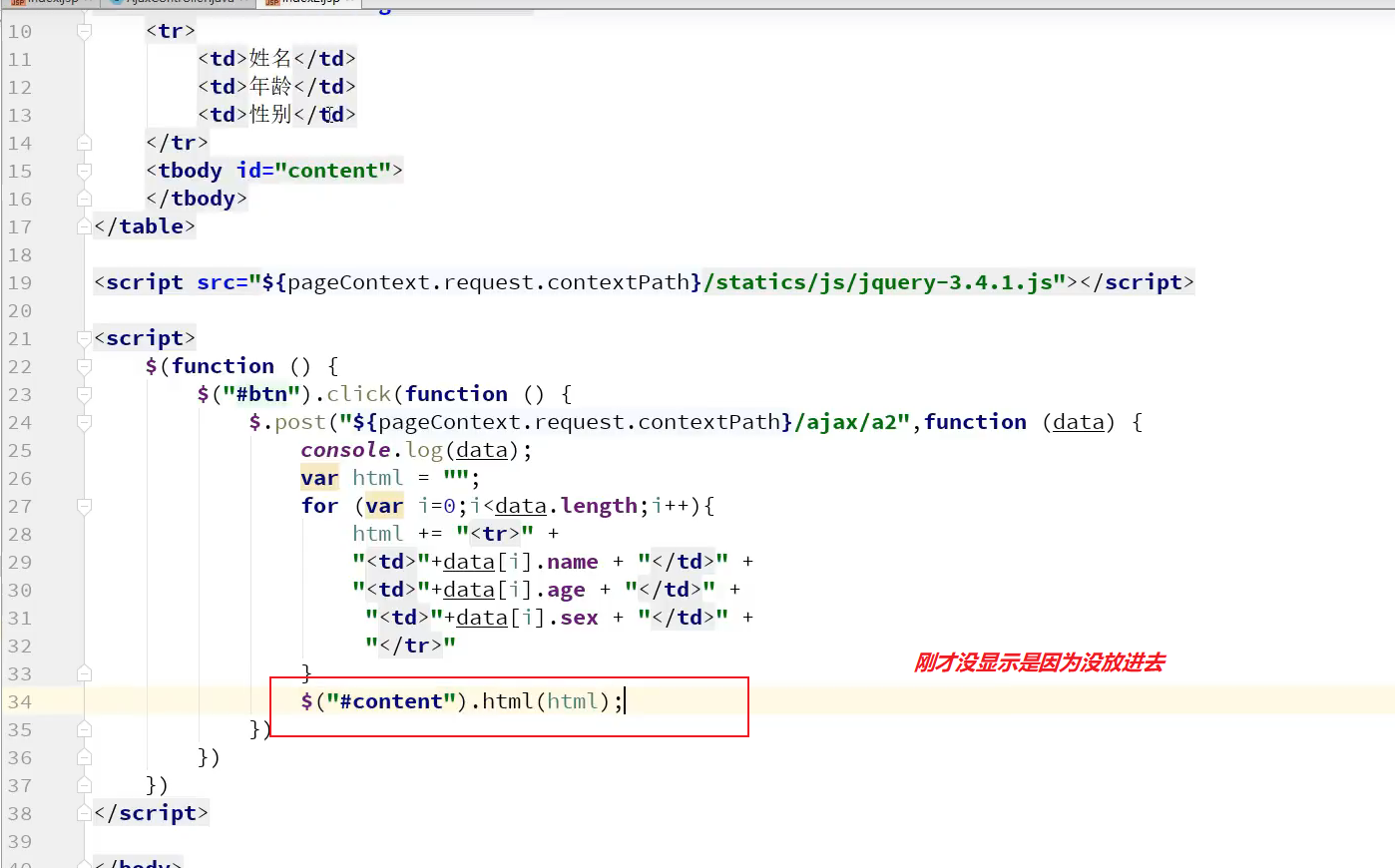
Task: Click line number 25 in the gutter
Action: point(20,450)
